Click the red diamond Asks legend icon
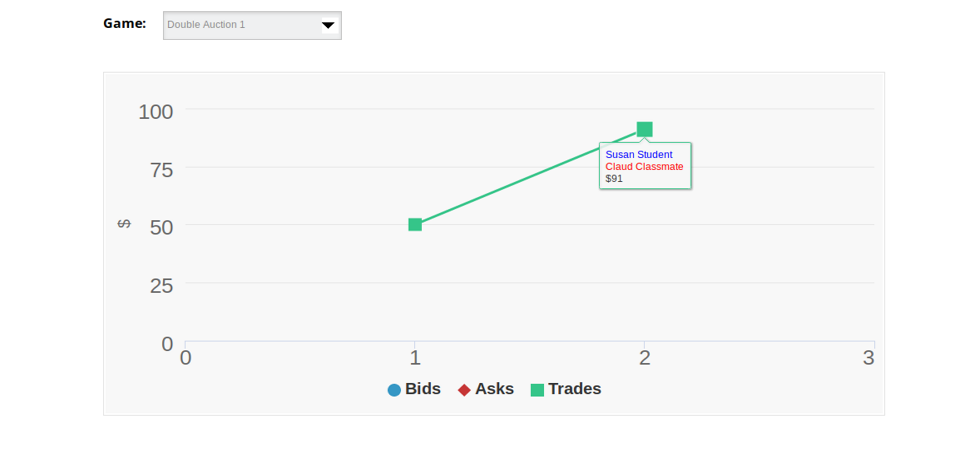This screenshot has height=450, width=970. (x=464, y=390)
